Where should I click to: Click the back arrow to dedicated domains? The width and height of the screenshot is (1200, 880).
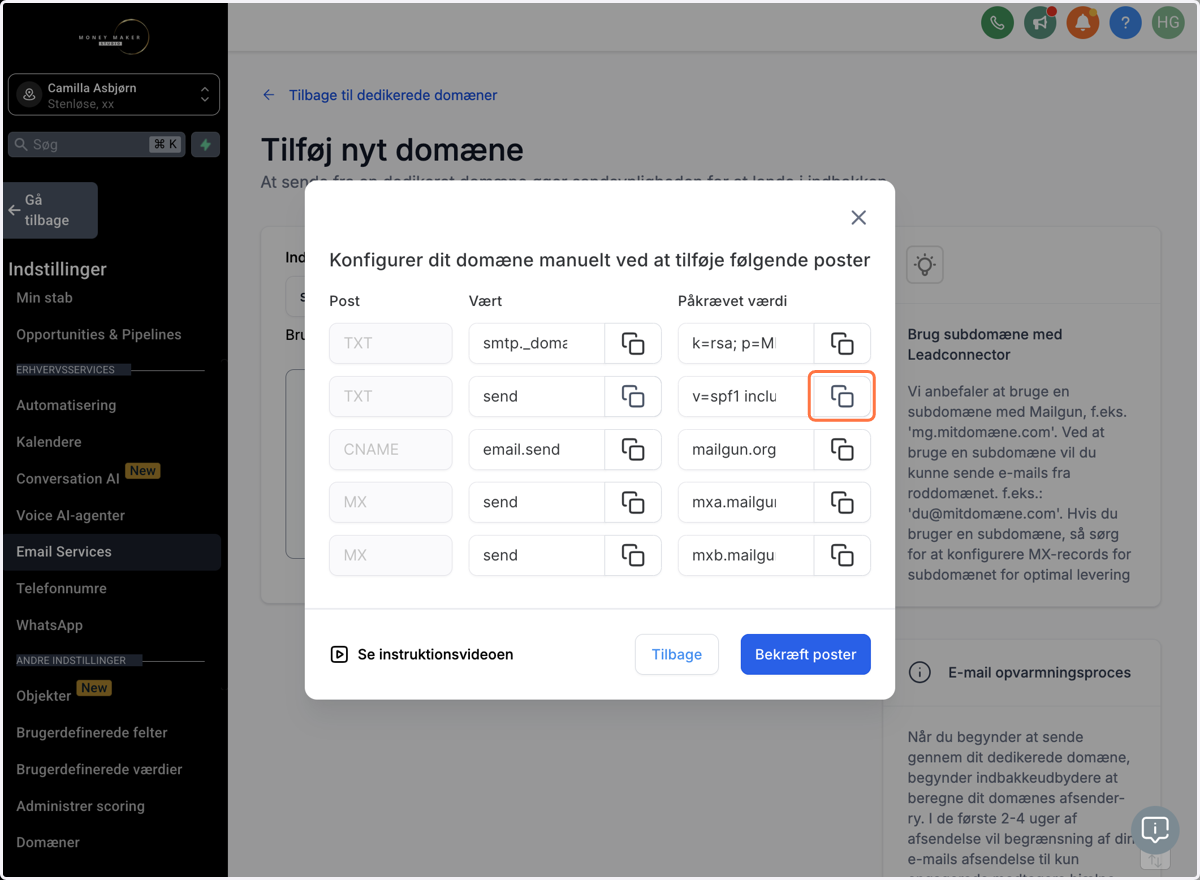click(268, 95)
